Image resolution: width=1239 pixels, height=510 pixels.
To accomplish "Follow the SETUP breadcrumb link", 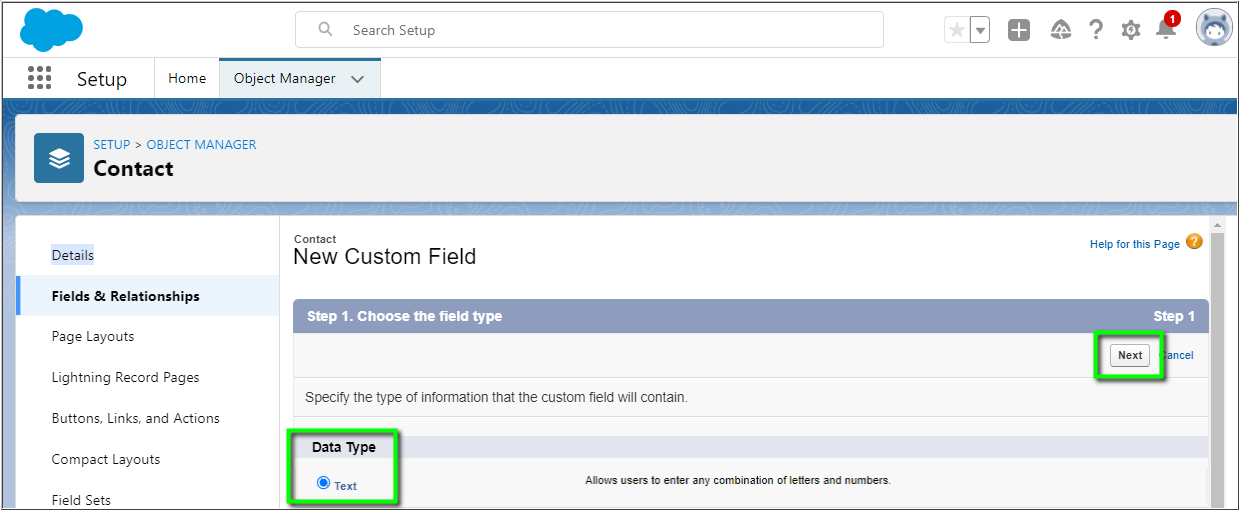I will pyautogui.click(x=112, y=145).
